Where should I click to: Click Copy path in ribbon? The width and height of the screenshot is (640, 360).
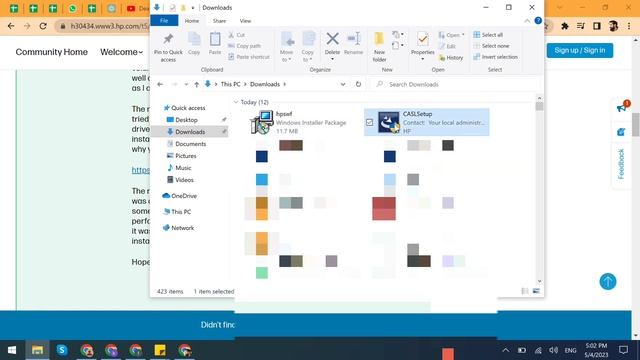point(244,46)
